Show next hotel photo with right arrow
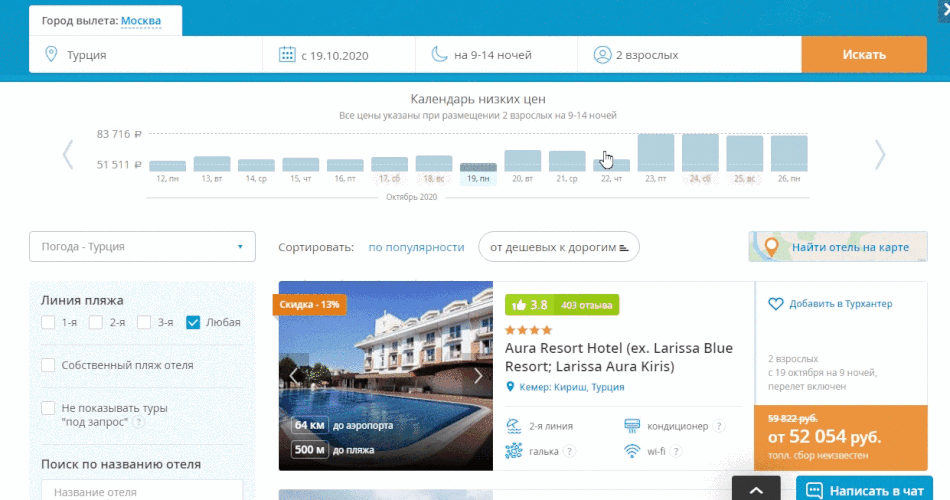950x500 pixels. [x=478, y=376]
